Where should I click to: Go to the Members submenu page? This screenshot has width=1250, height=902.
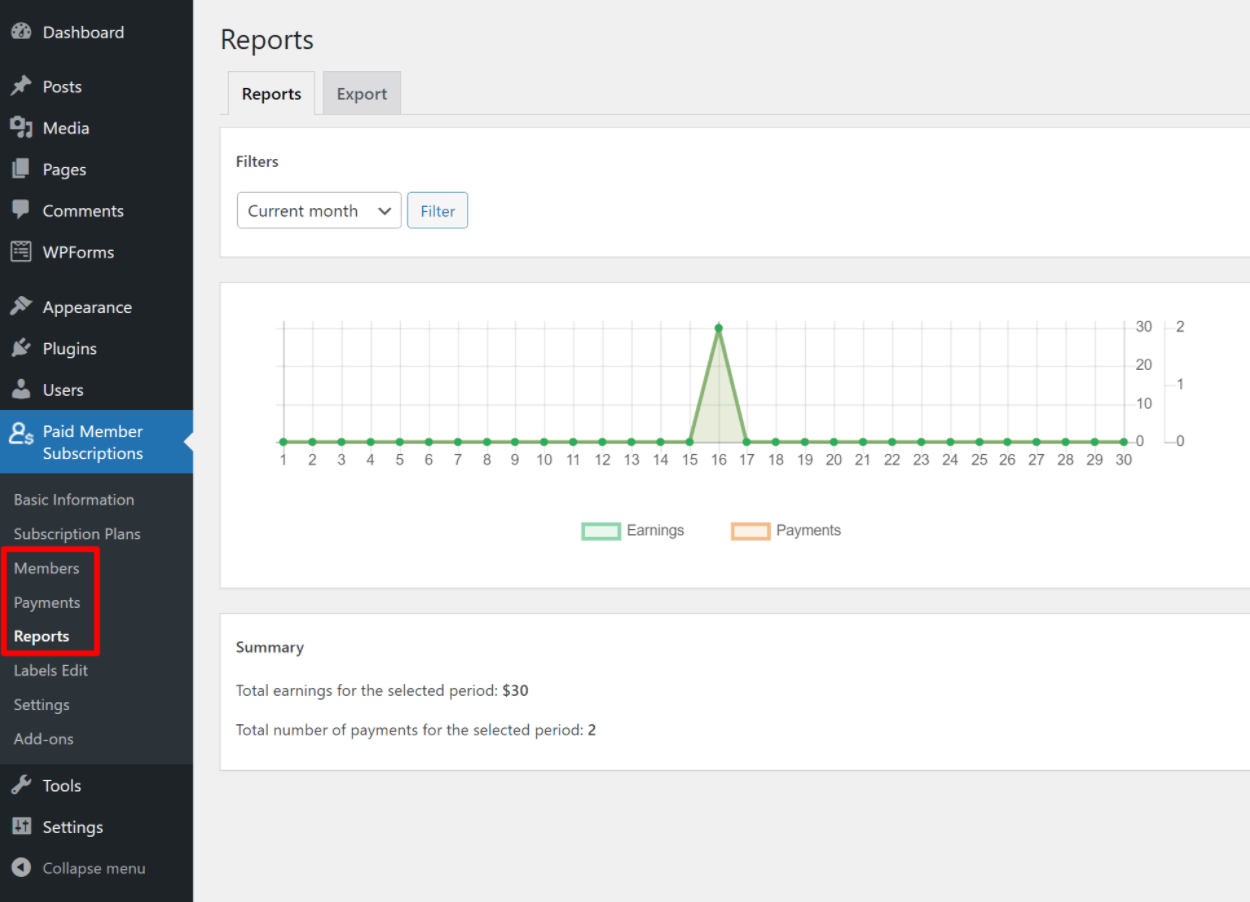[x=46, y=568]
